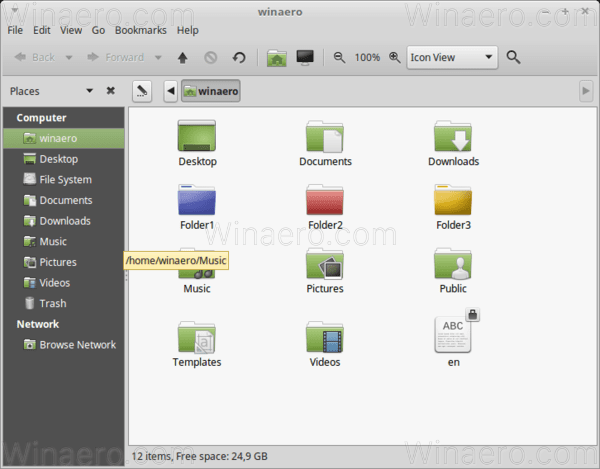
Task: Select the Templates folder icon
Action: [197, 337]
